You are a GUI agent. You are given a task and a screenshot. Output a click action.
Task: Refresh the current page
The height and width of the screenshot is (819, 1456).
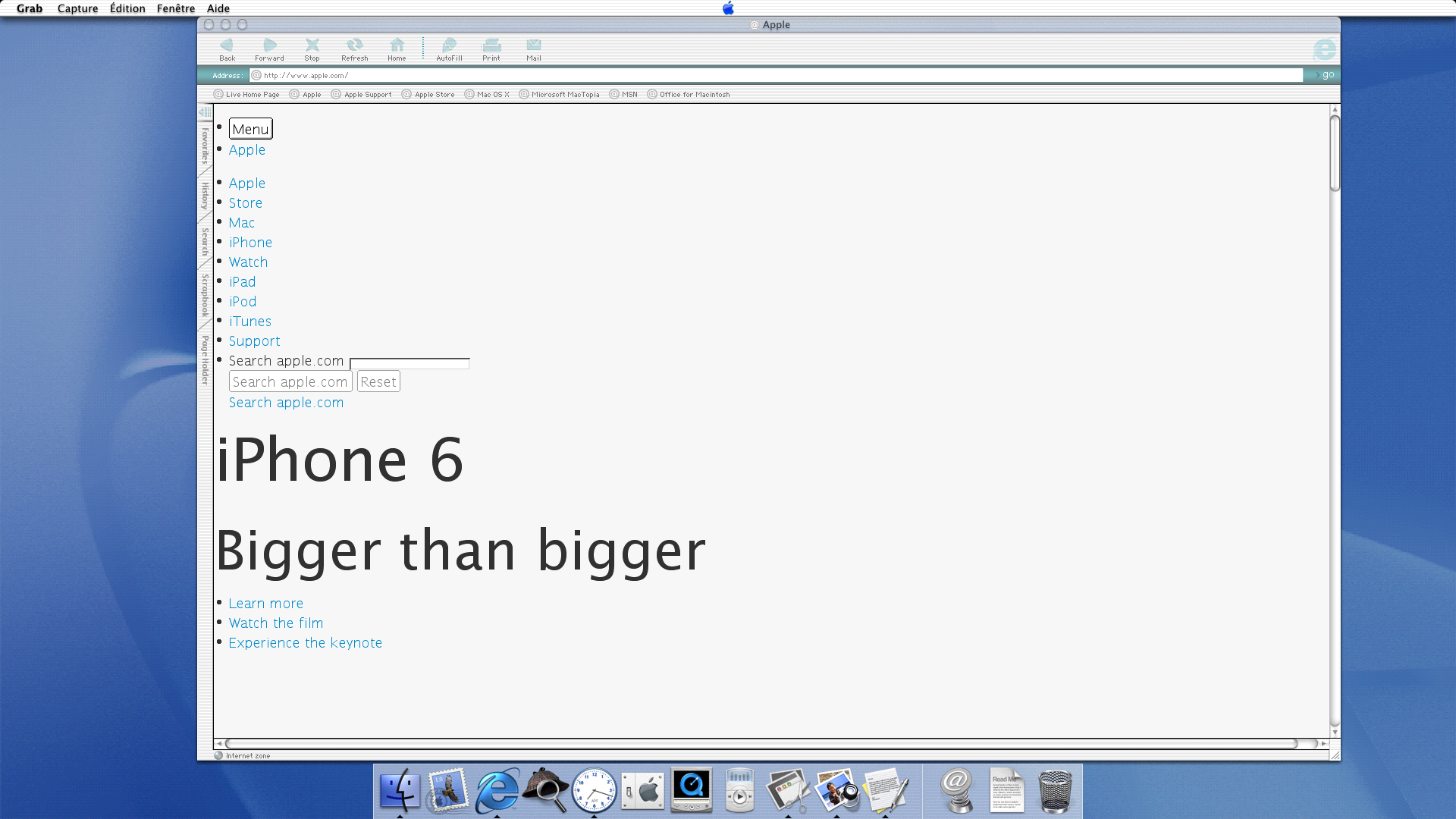pos(354,49)
